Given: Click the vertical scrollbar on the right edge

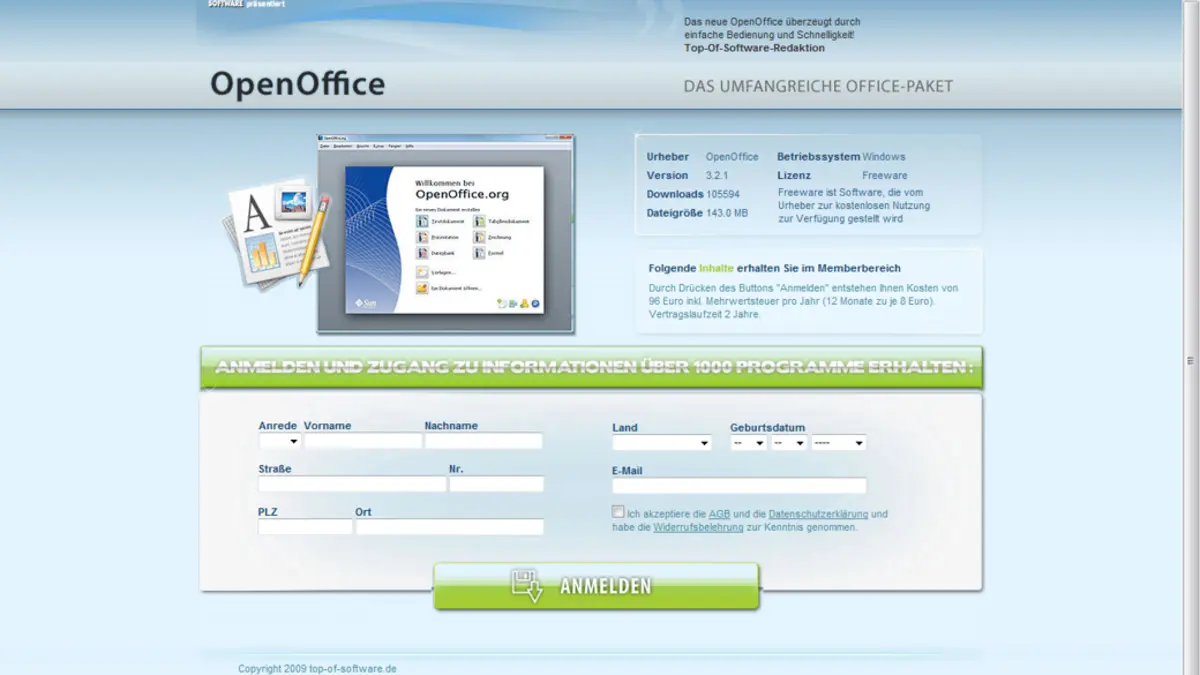Looking at the screenshot, I should click(1190, 337).
